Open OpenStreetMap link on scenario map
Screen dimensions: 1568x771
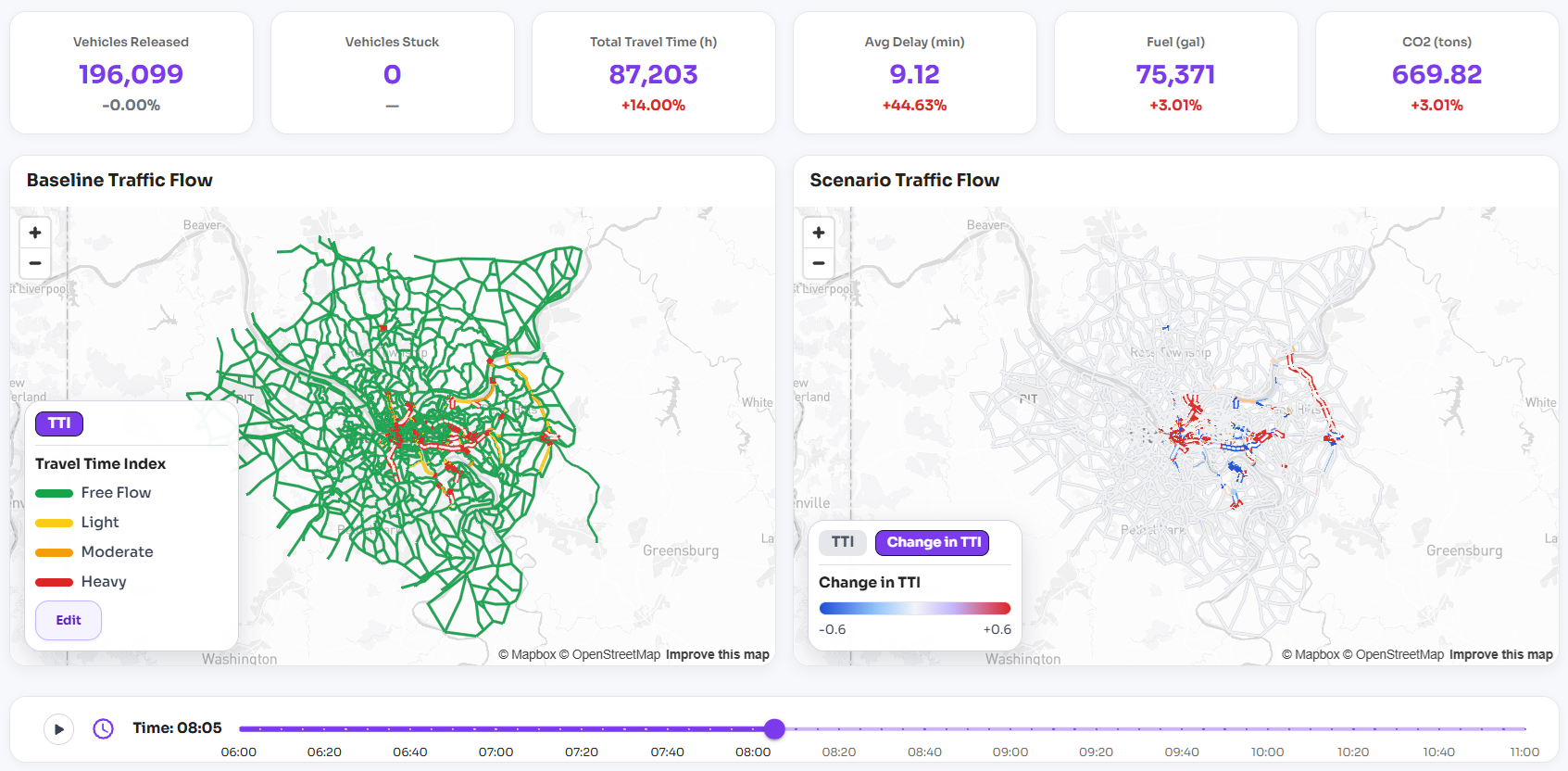tap(1393, 654)
